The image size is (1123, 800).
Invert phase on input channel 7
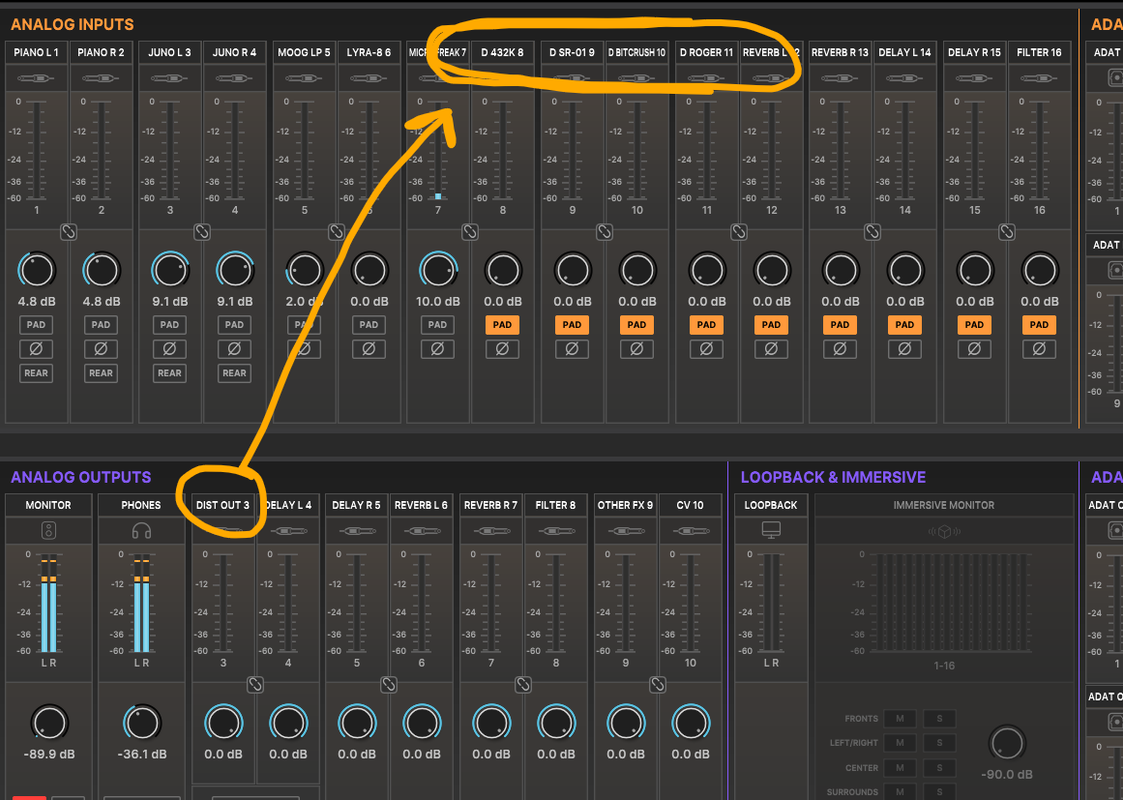point(438,349)
